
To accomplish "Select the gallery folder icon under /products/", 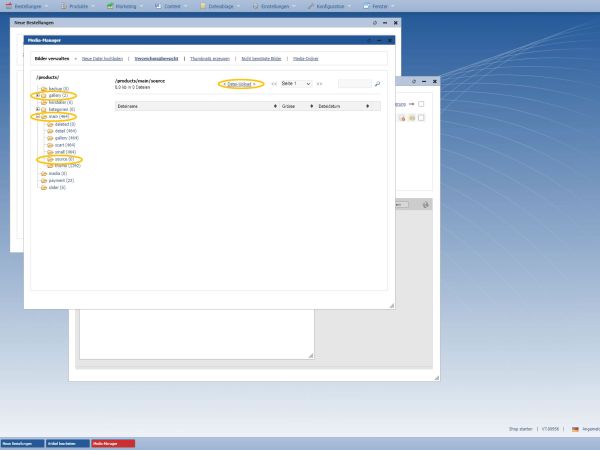I will (43, 95).
